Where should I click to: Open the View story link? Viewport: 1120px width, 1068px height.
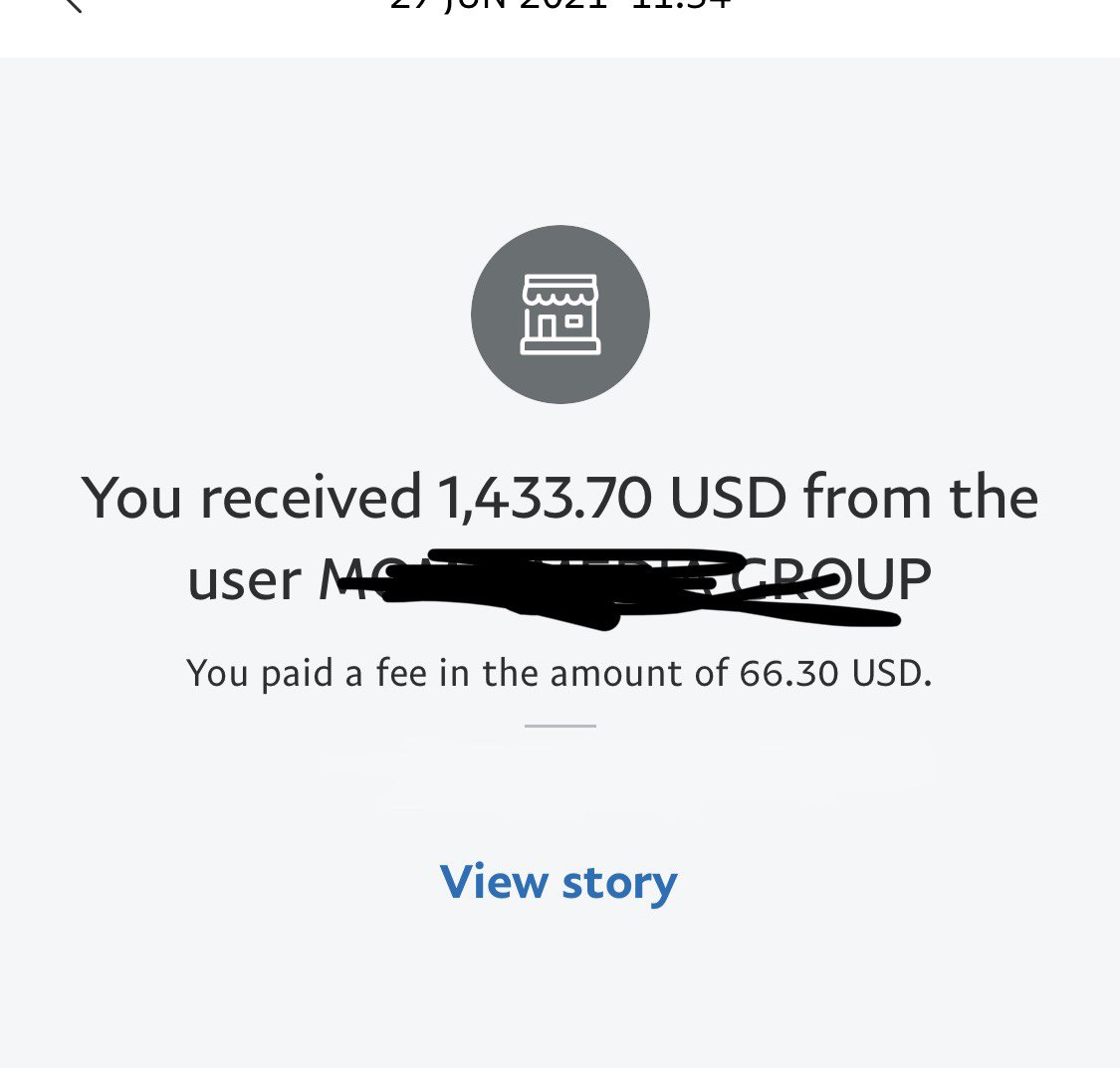559,882
